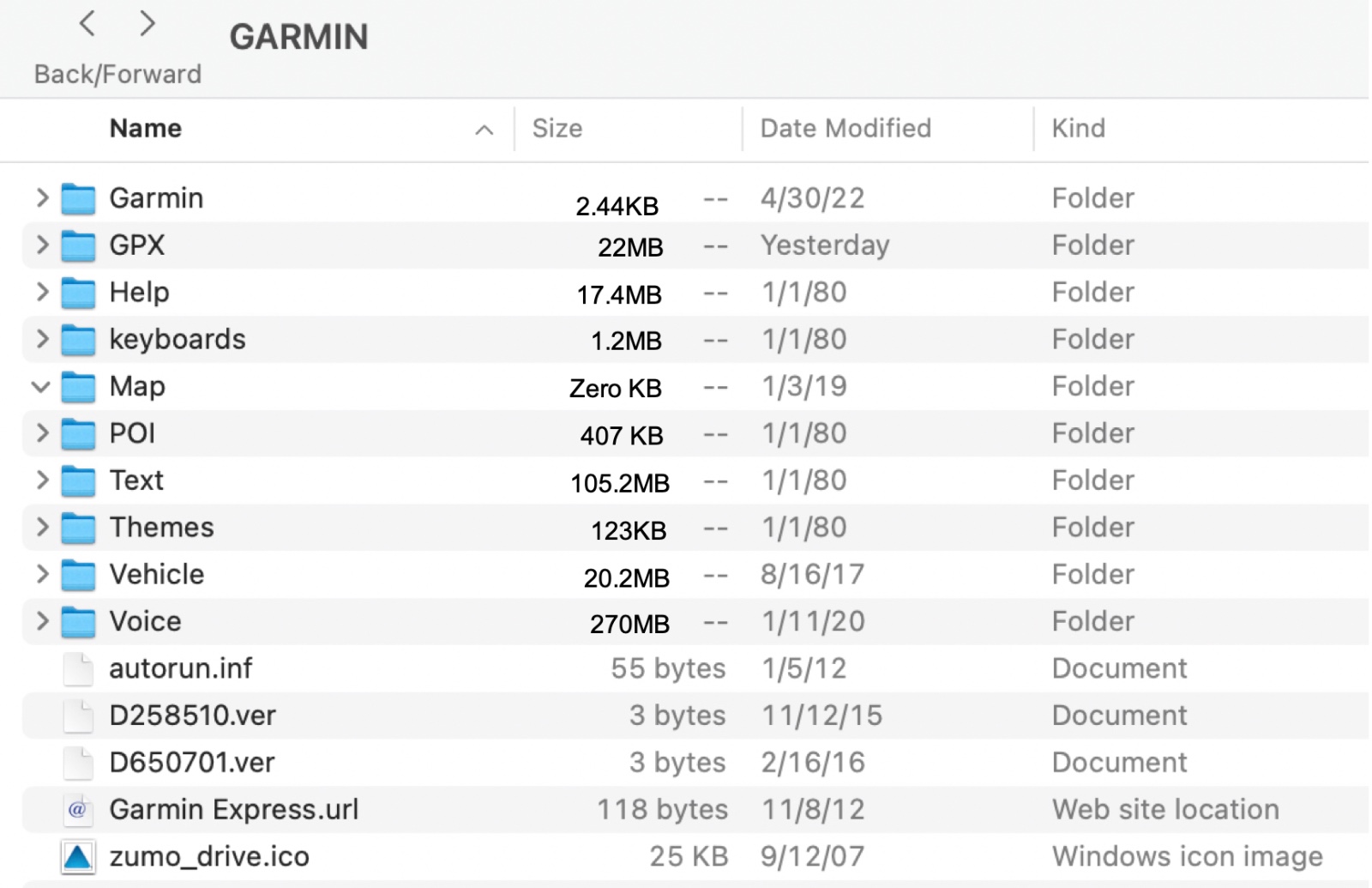Click the GPX folder icon
The height and width of the screenshot is (888, 1372).
click(x=78, y=246)
